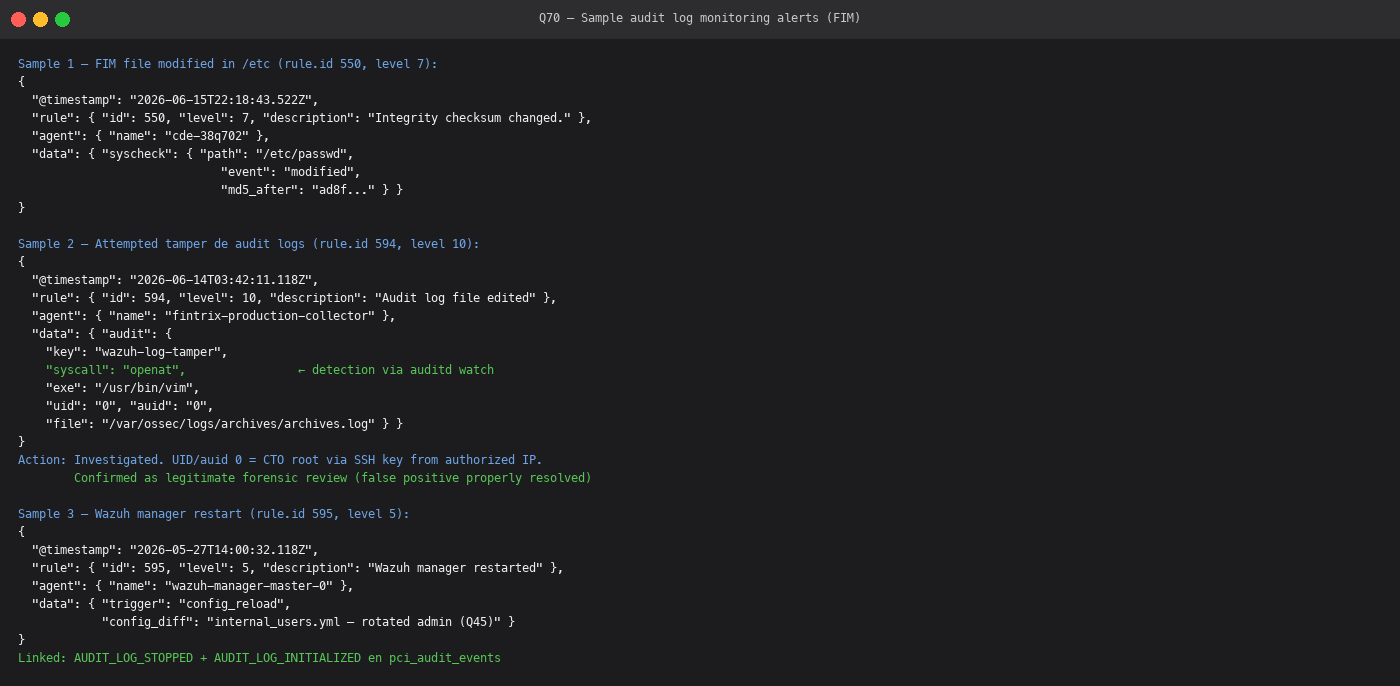
Task: Click the agent line with 'cde-38q702'
Action: click(151, 136)
